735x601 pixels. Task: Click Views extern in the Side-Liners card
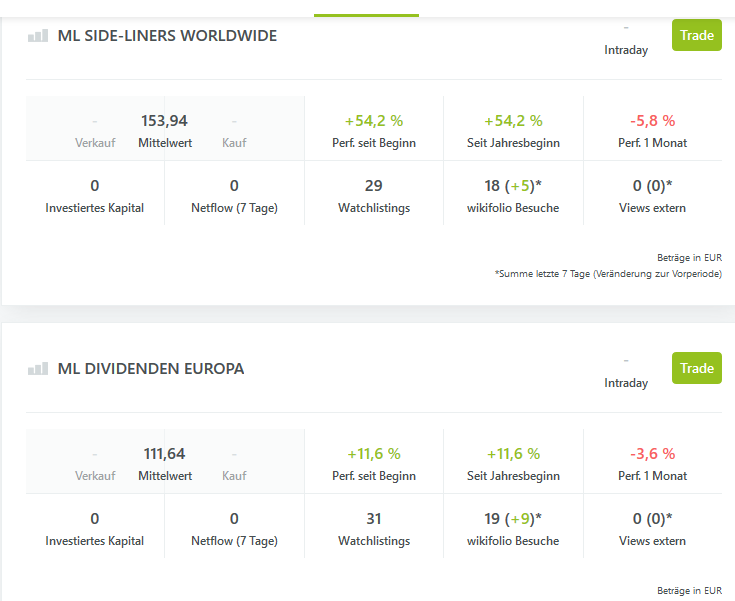[652, 207]
